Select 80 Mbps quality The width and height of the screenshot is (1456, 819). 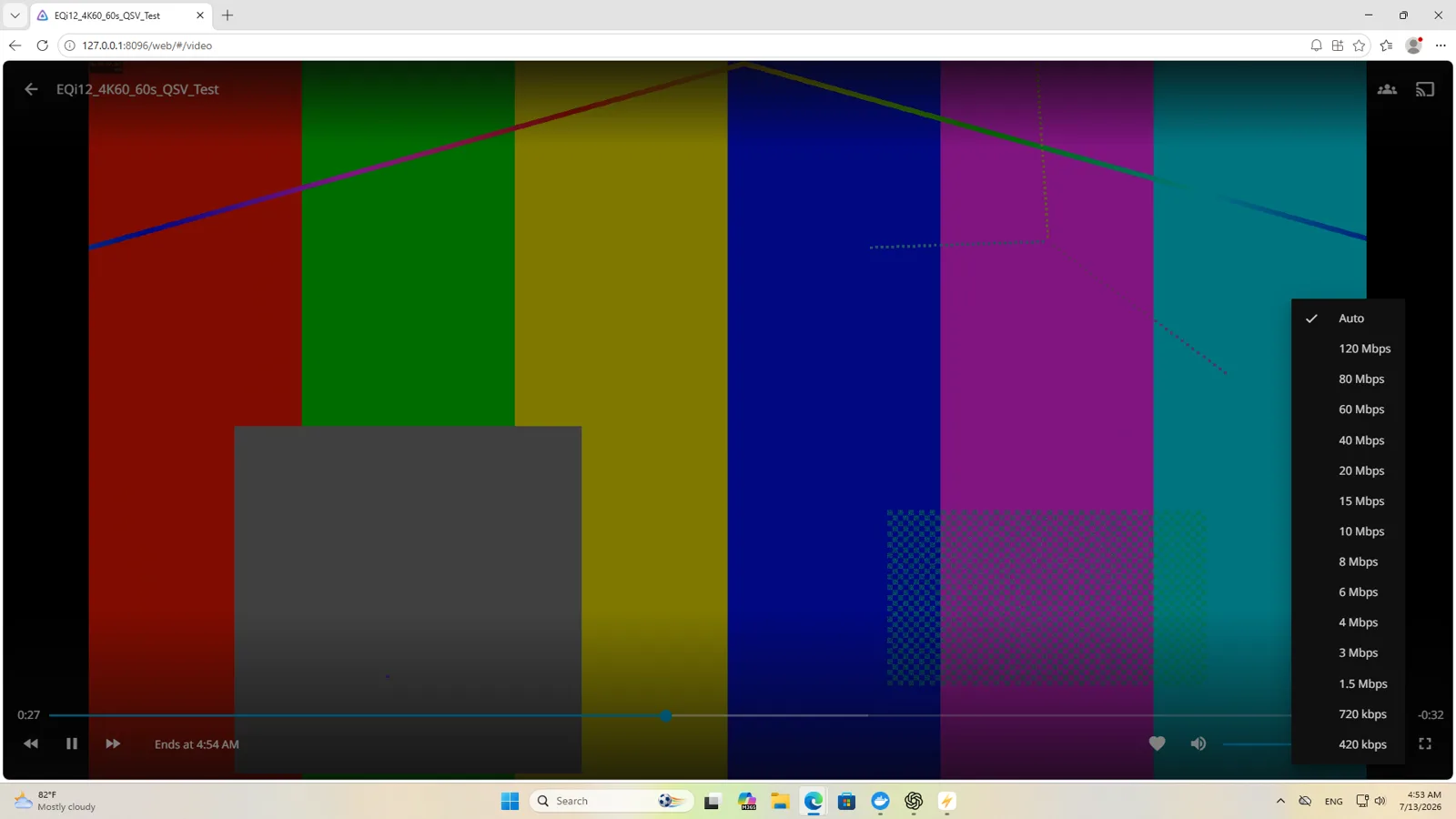click(x=1349, y=379)
